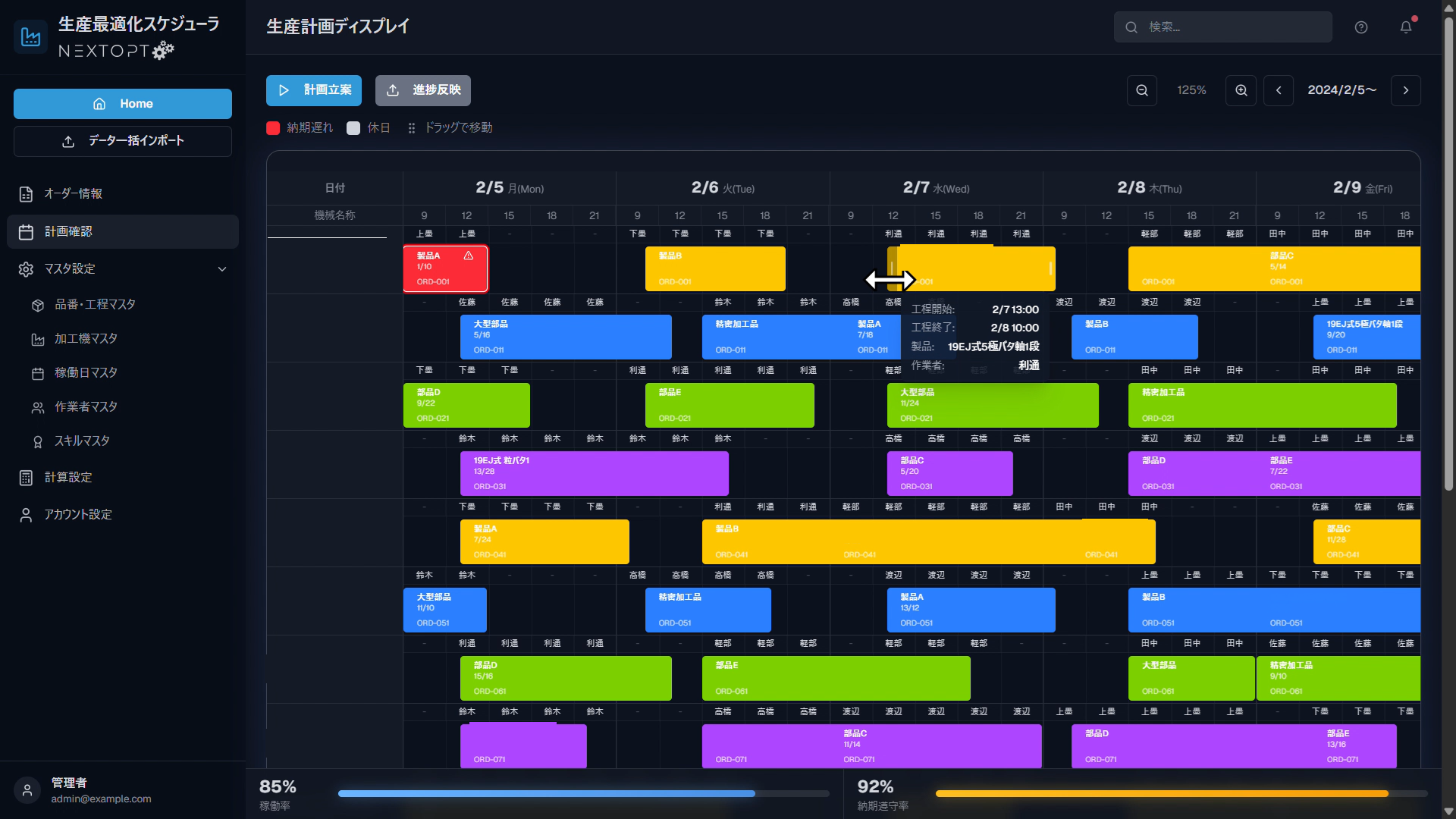Click the admin user avatar icon

27,790
